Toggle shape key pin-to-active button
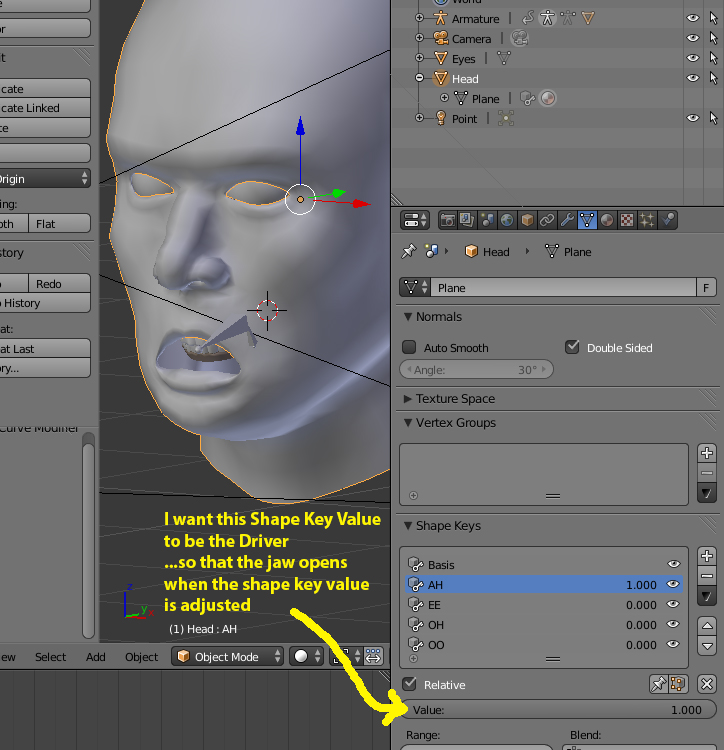 tap(658, 684)
